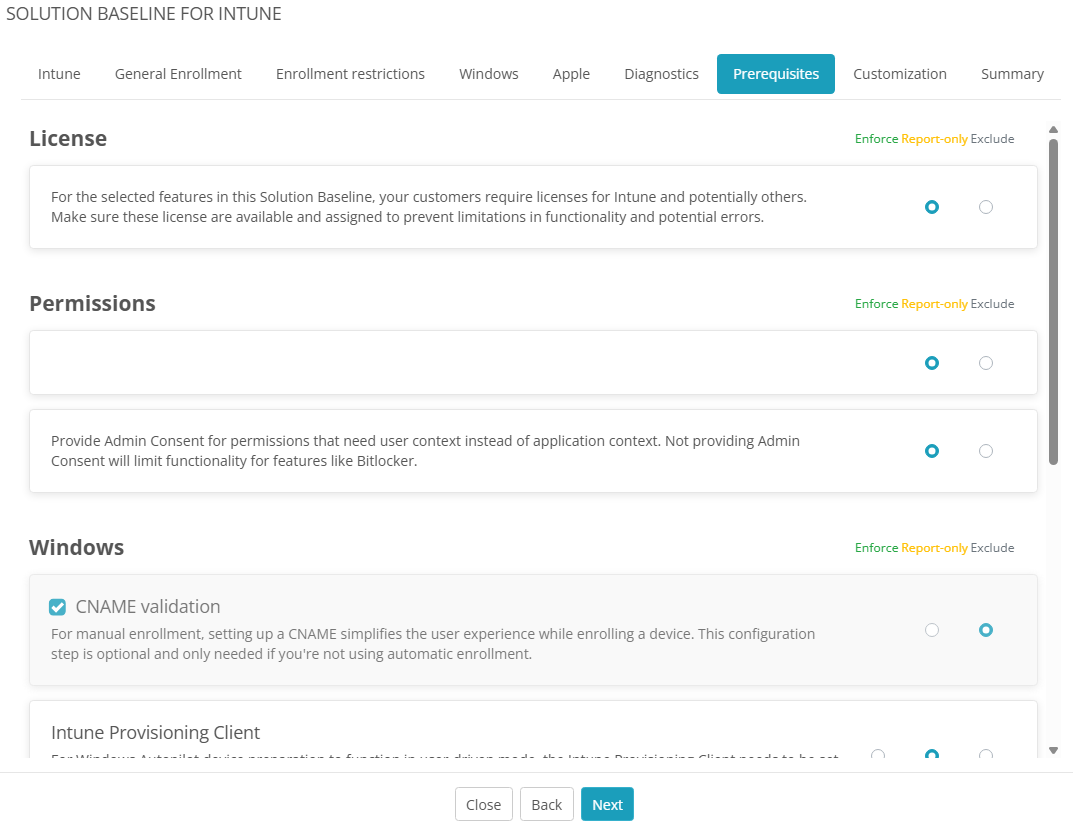Click Enforce label in License header
The height and width of the screenshot is (827, 1073).
(x=876, y=139)
